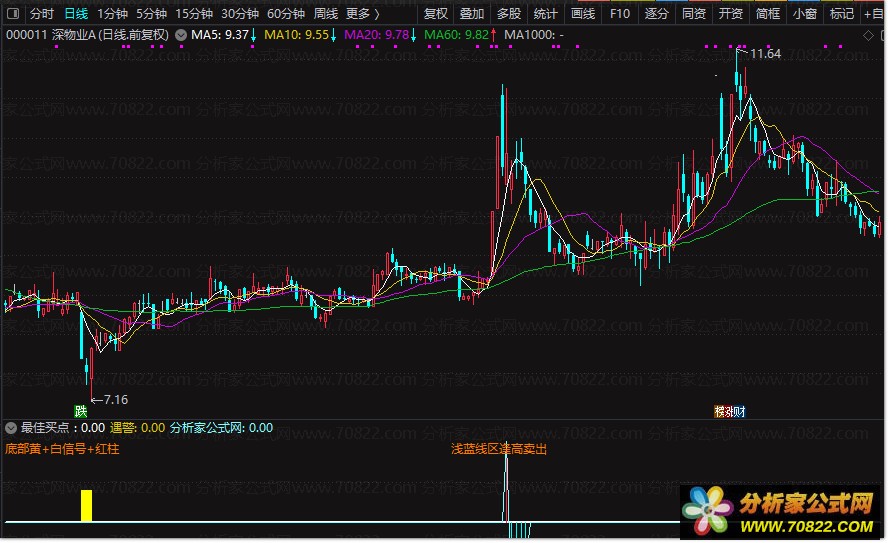This screenshot has width=890, height=543.
Task: Click the 叠加 overlay button
Action: tap(472, 14)
